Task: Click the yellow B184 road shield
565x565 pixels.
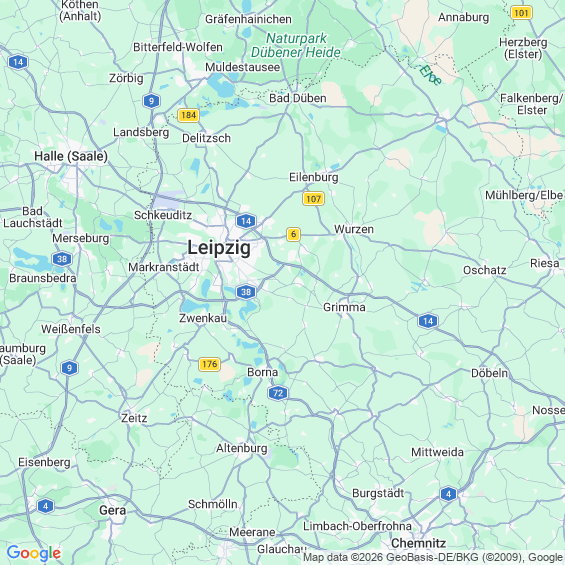Action: (188, 115)
